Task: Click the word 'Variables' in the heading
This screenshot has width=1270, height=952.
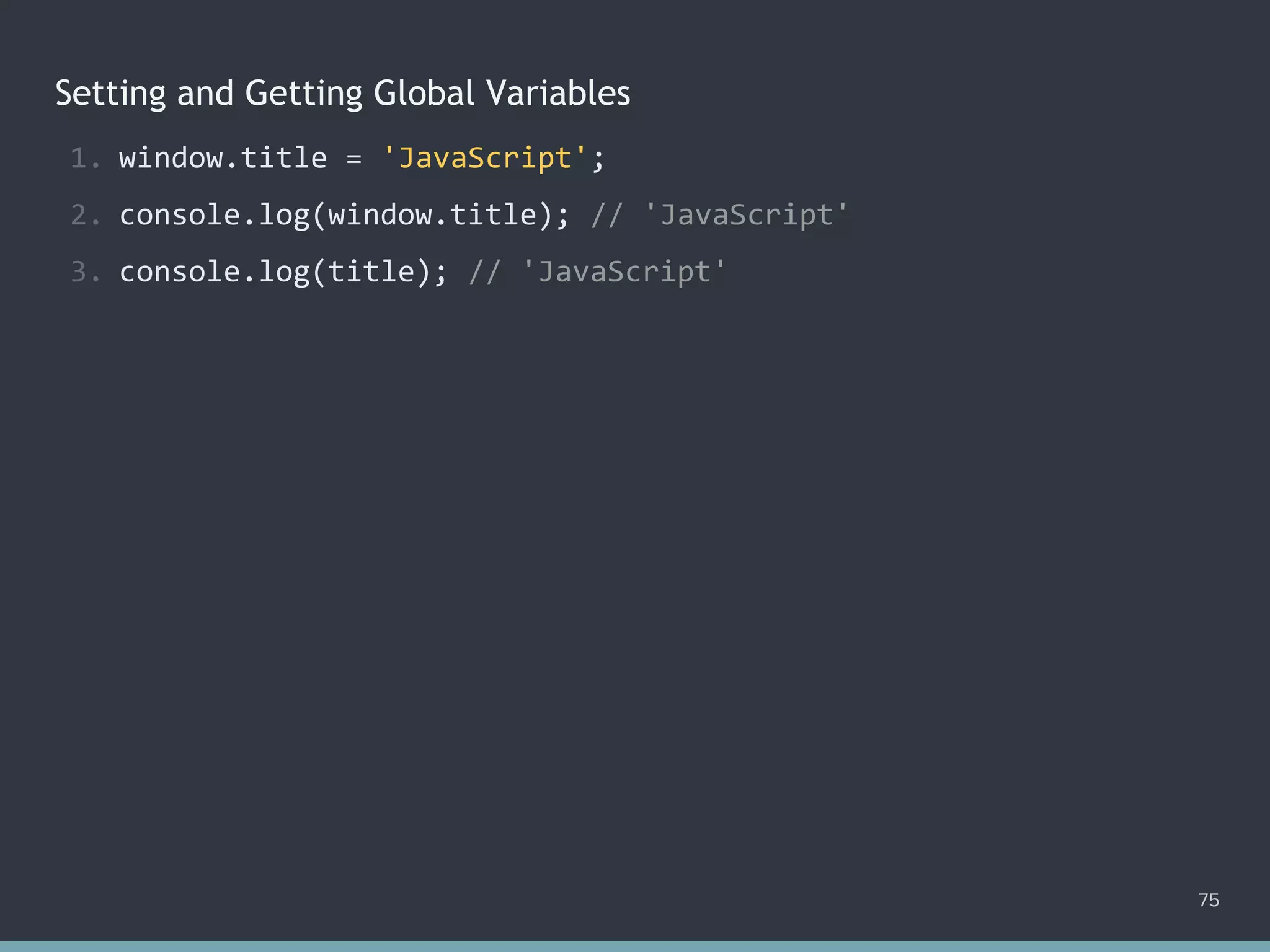Action: click(561, 94)
